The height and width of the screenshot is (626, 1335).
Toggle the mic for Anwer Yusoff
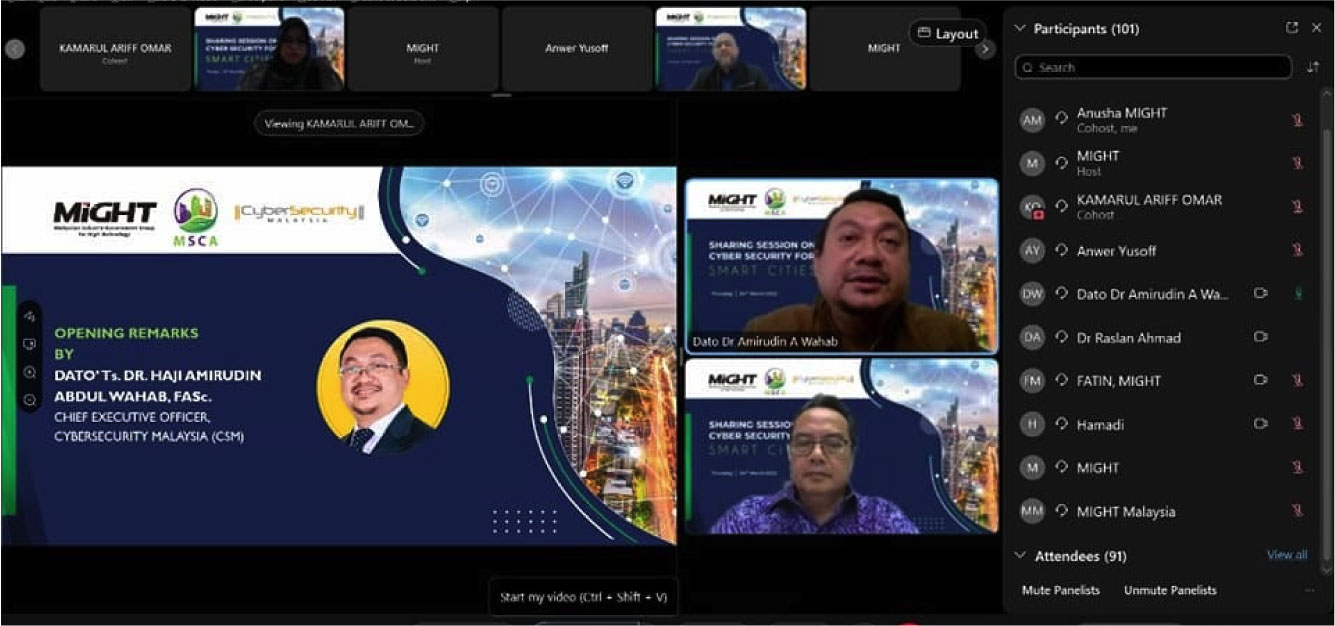(x=1298, y=251)
